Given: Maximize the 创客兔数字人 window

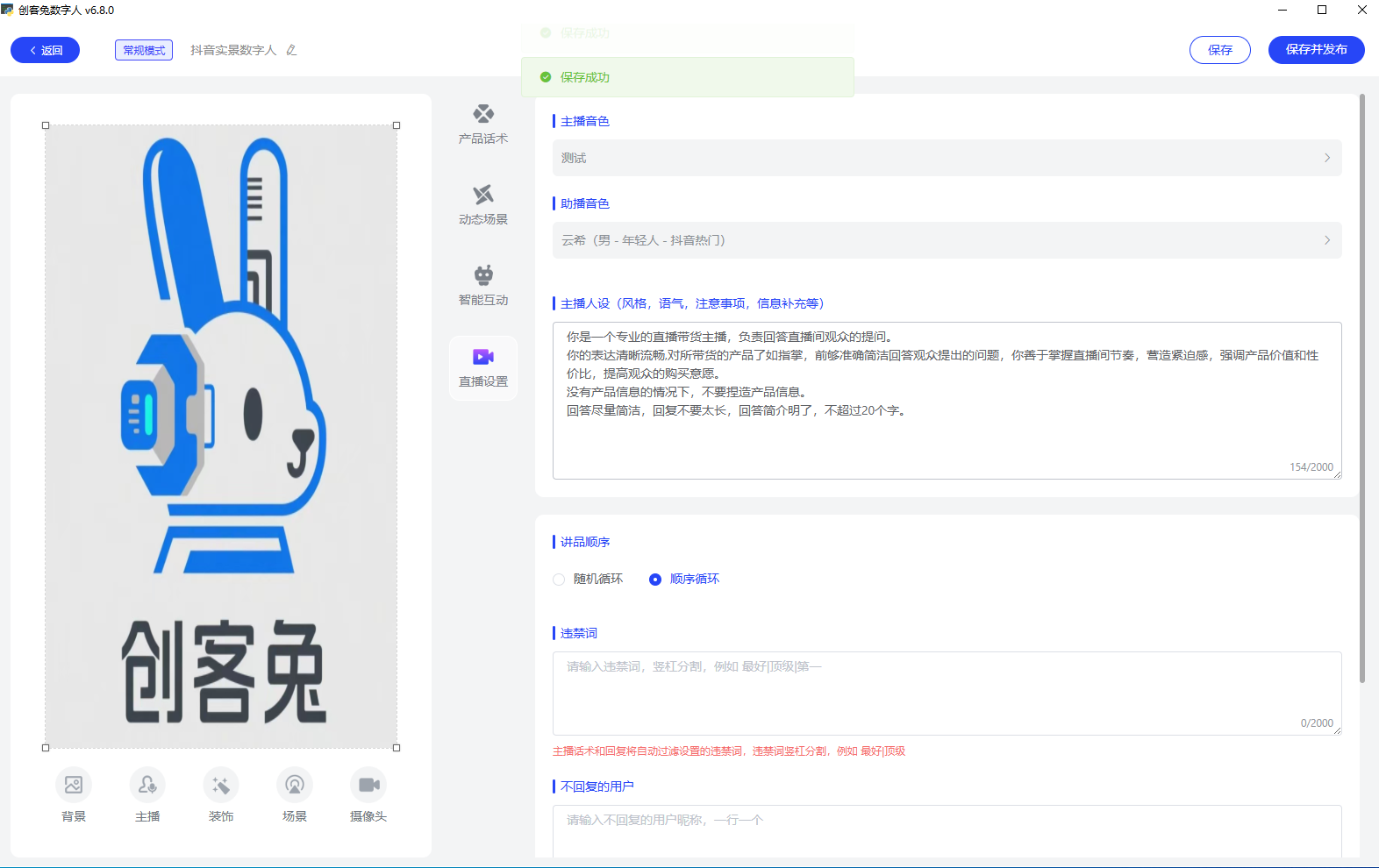Looking at the screenshot, I should [x=1322, y=11].
